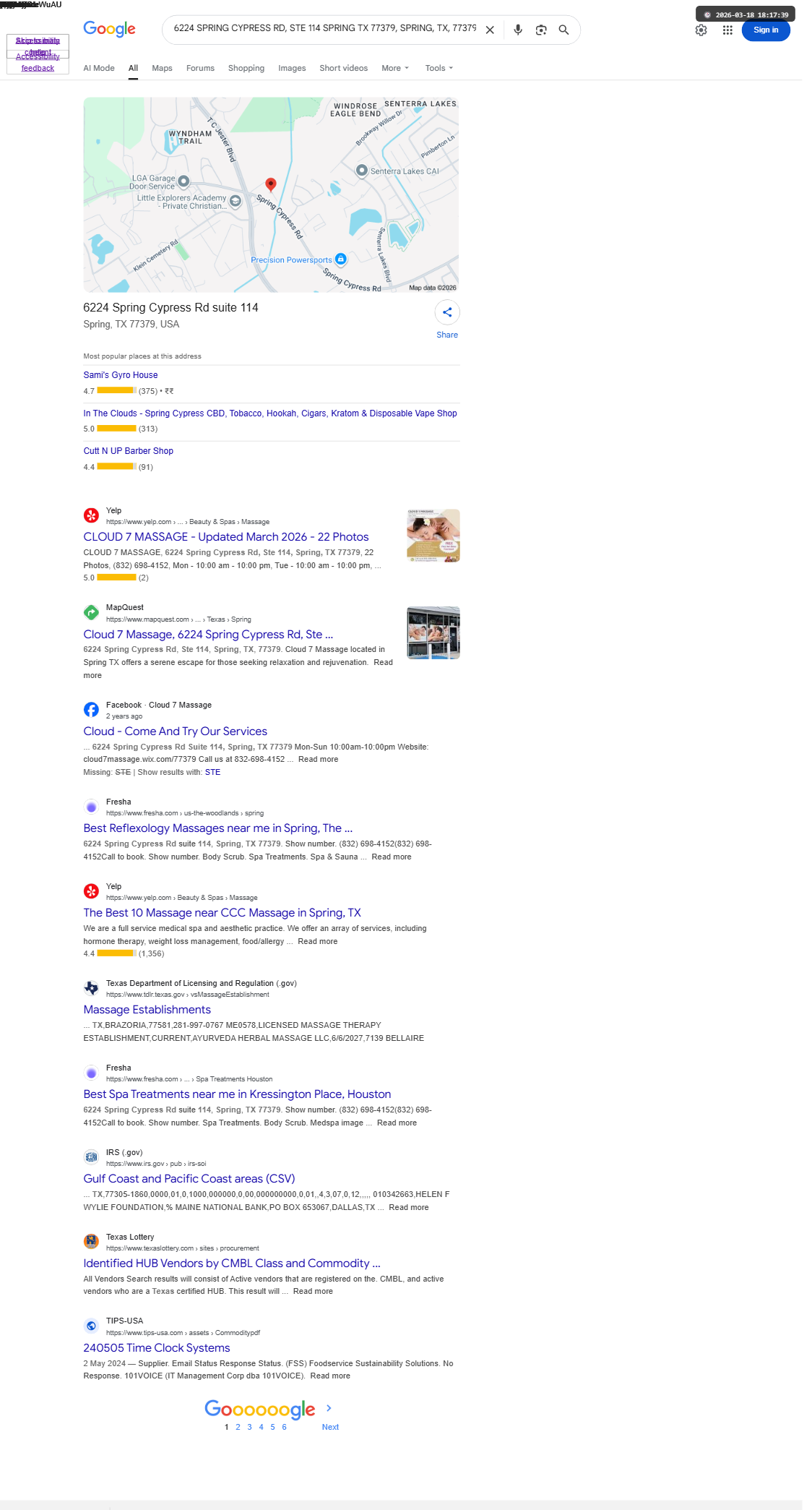Expand the More search filters dropdown
Viewport: 812px width, 1510px height.
point(395,68)
